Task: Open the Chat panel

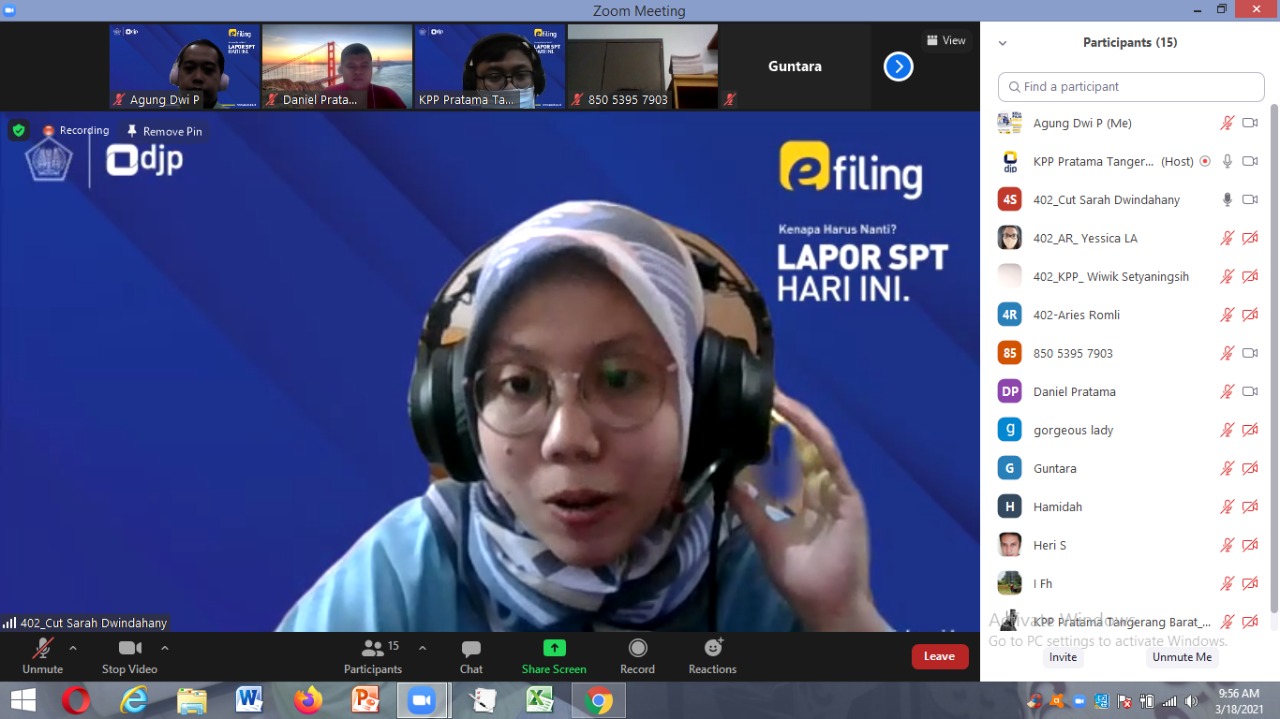Action: 471,656
